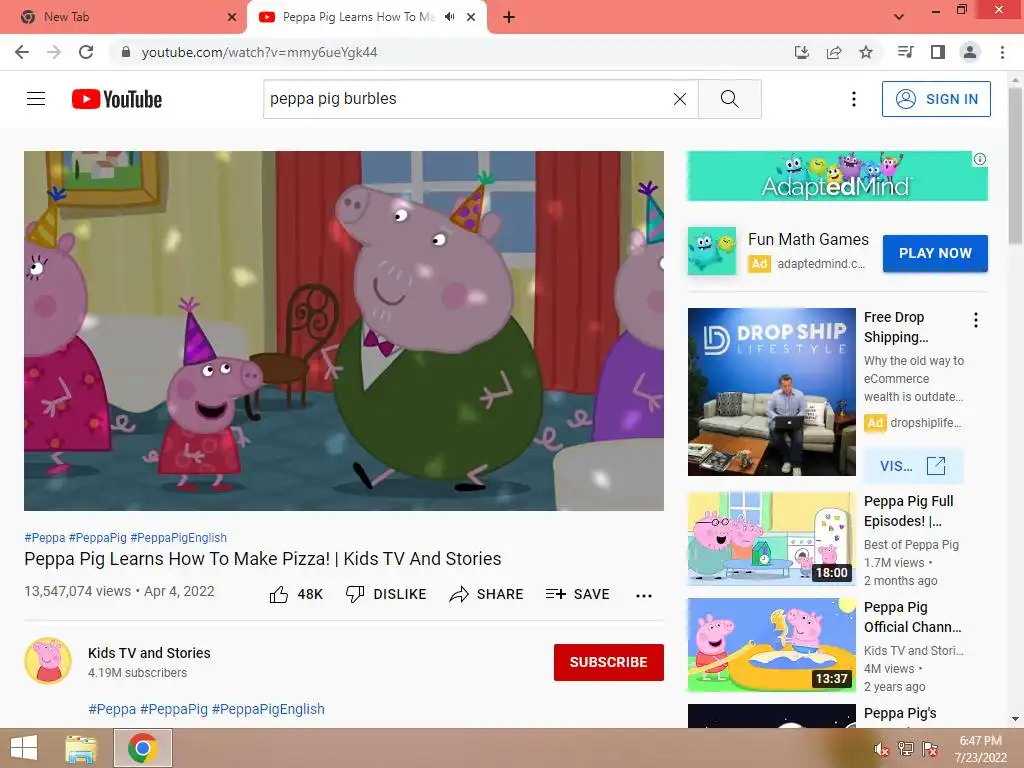Subscribe to Kids TV and Stories
The width and height of the screenshot is (1024, 768).
coord(609,662)
